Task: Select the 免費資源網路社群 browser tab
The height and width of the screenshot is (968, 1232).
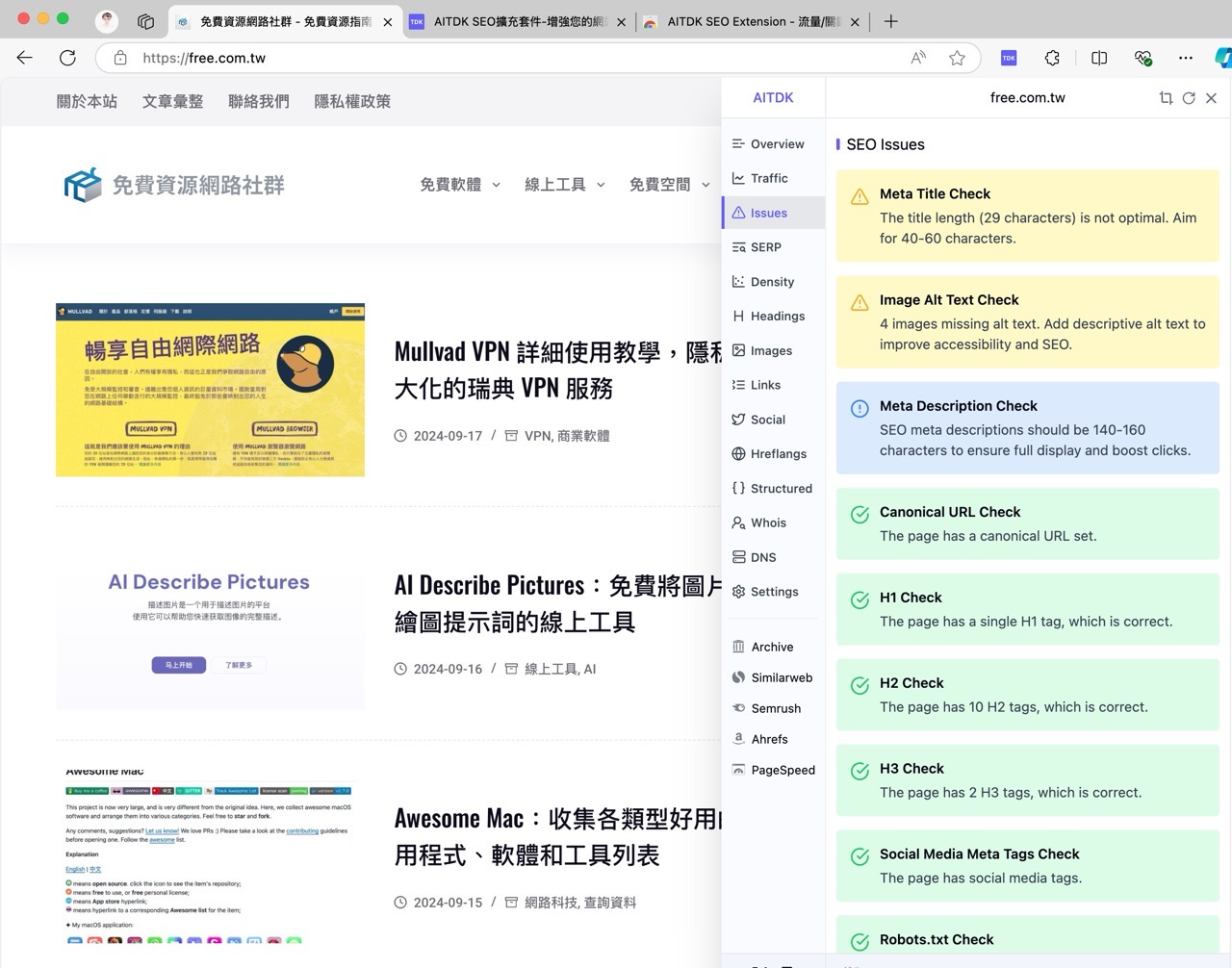Action: click(x=283, y=21)
